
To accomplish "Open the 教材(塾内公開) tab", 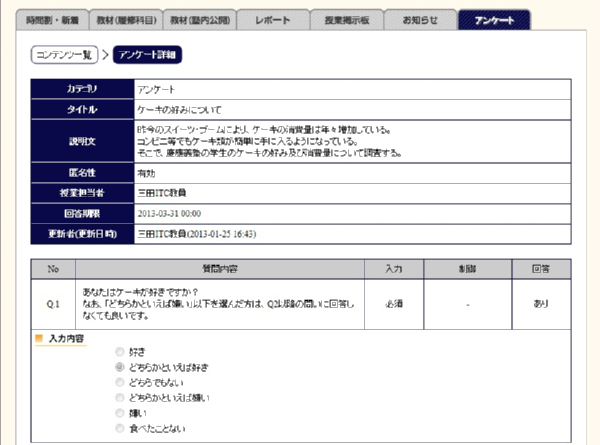I will (201, 19).
